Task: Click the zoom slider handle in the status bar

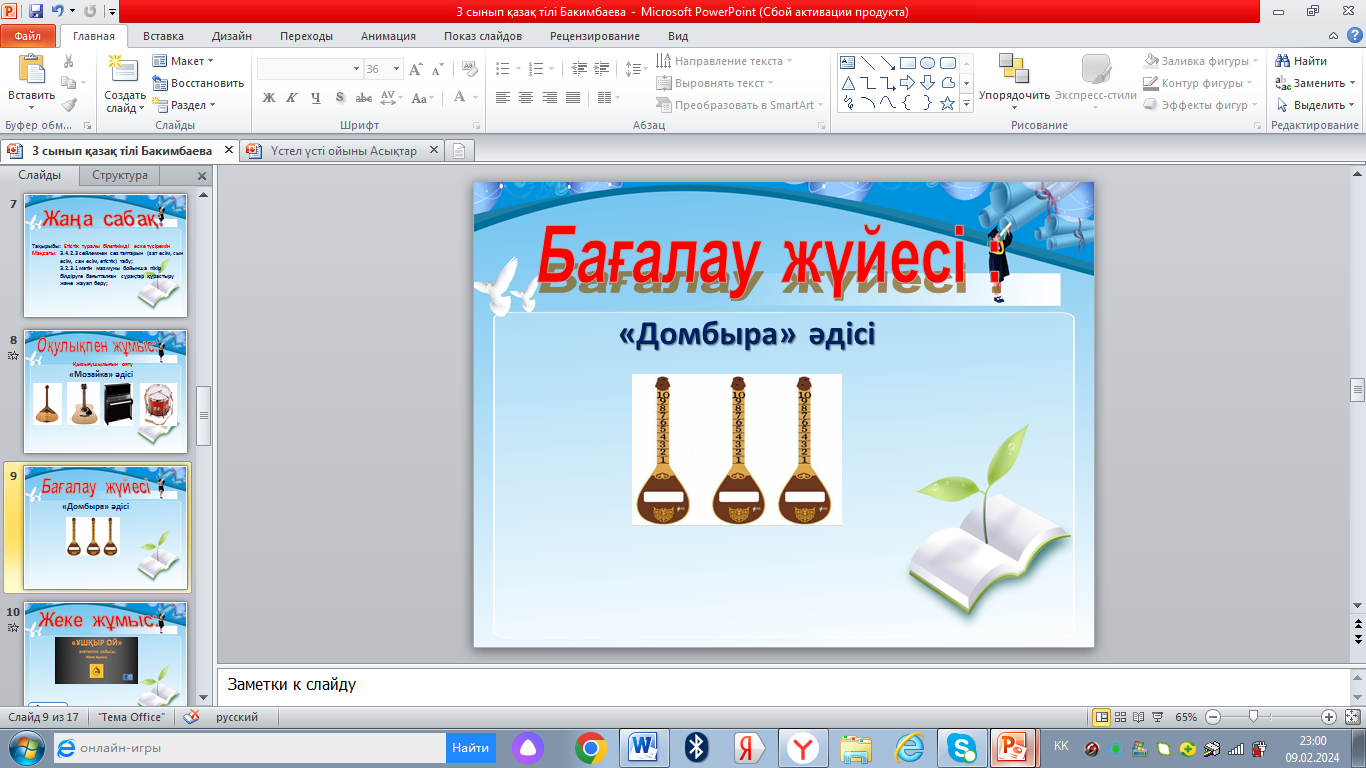Action: pyautogui.click(x=1252, y=717)
